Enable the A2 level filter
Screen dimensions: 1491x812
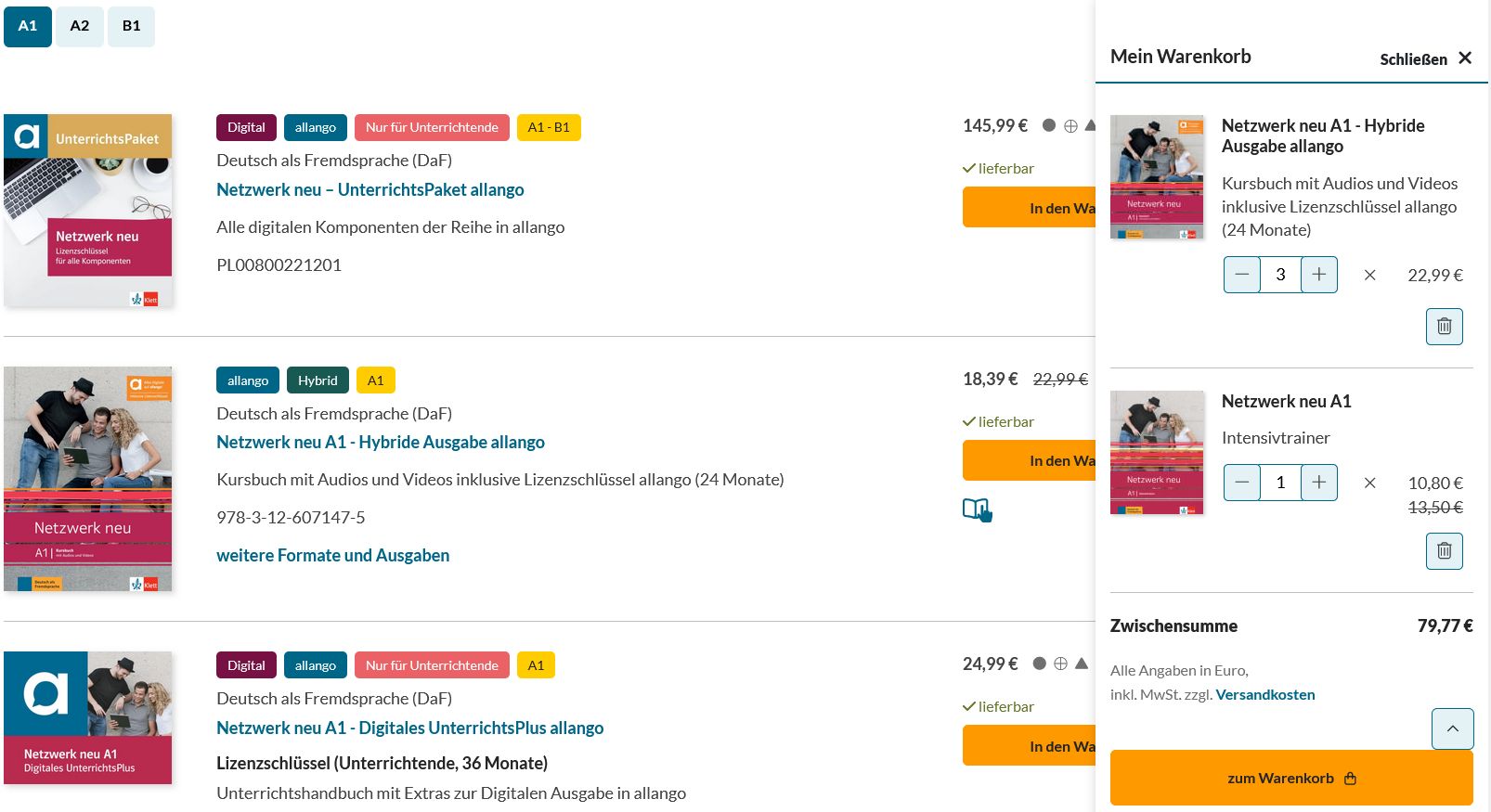tap(79, 26)
